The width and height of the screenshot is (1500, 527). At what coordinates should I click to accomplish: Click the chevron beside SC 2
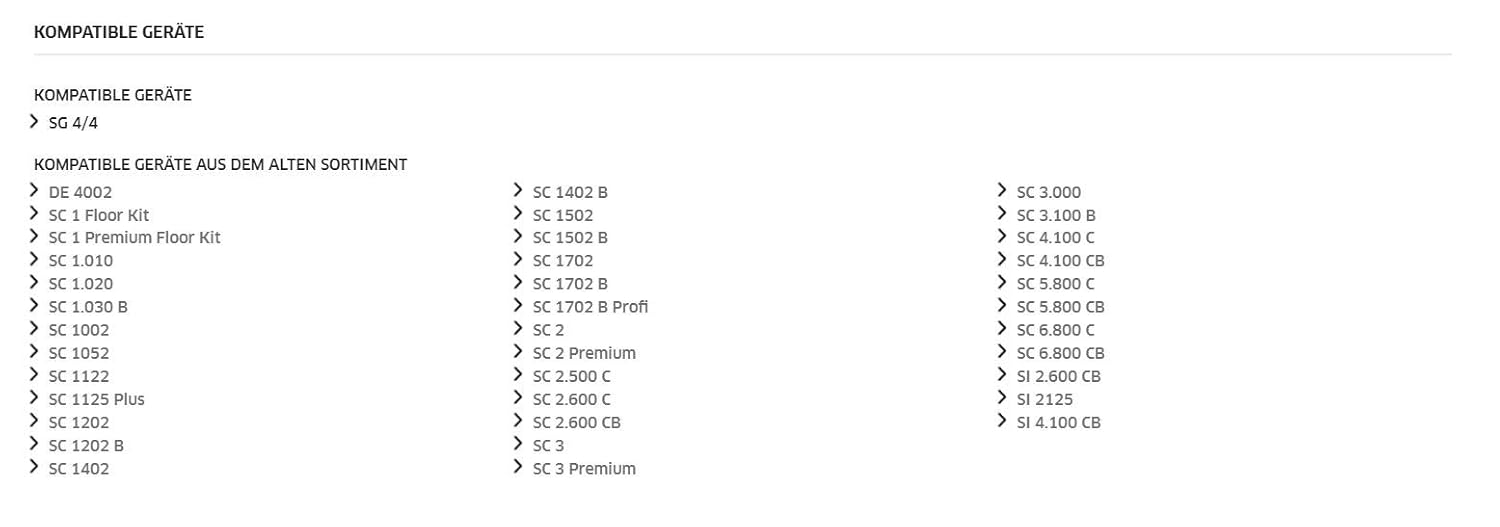518,329
